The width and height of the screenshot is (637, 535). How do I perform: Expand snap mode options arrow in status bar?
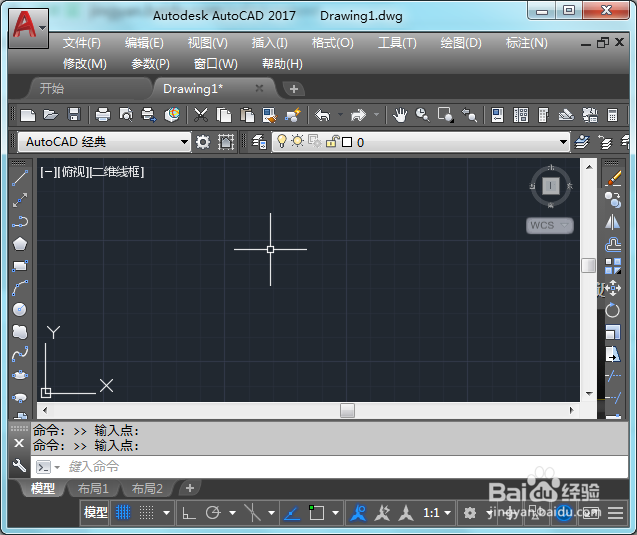pos(166,513)
